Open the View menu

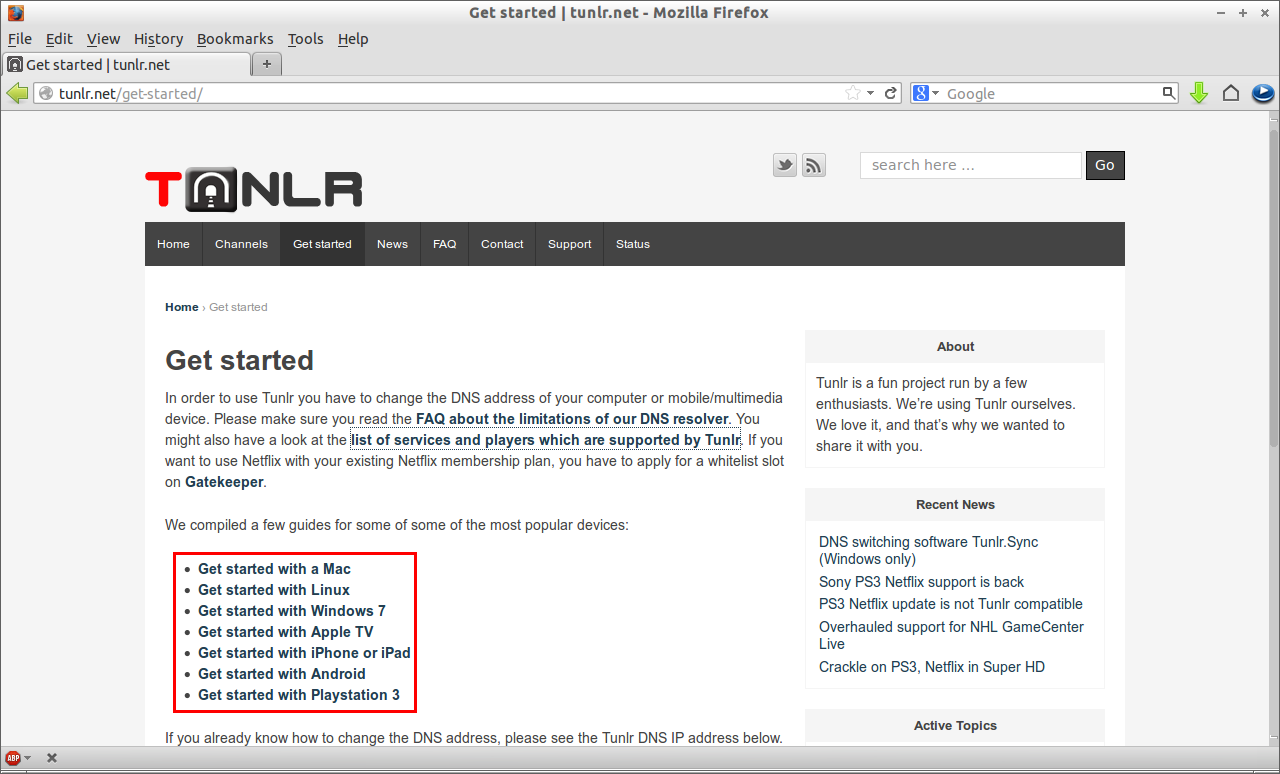[x=103, y=39]
